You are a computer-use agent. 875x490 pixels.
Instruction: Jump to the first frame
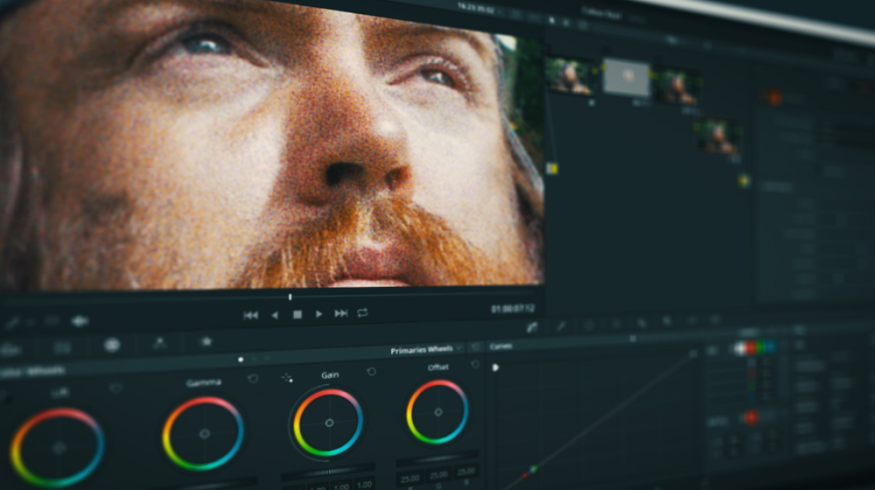coord(251,314)
